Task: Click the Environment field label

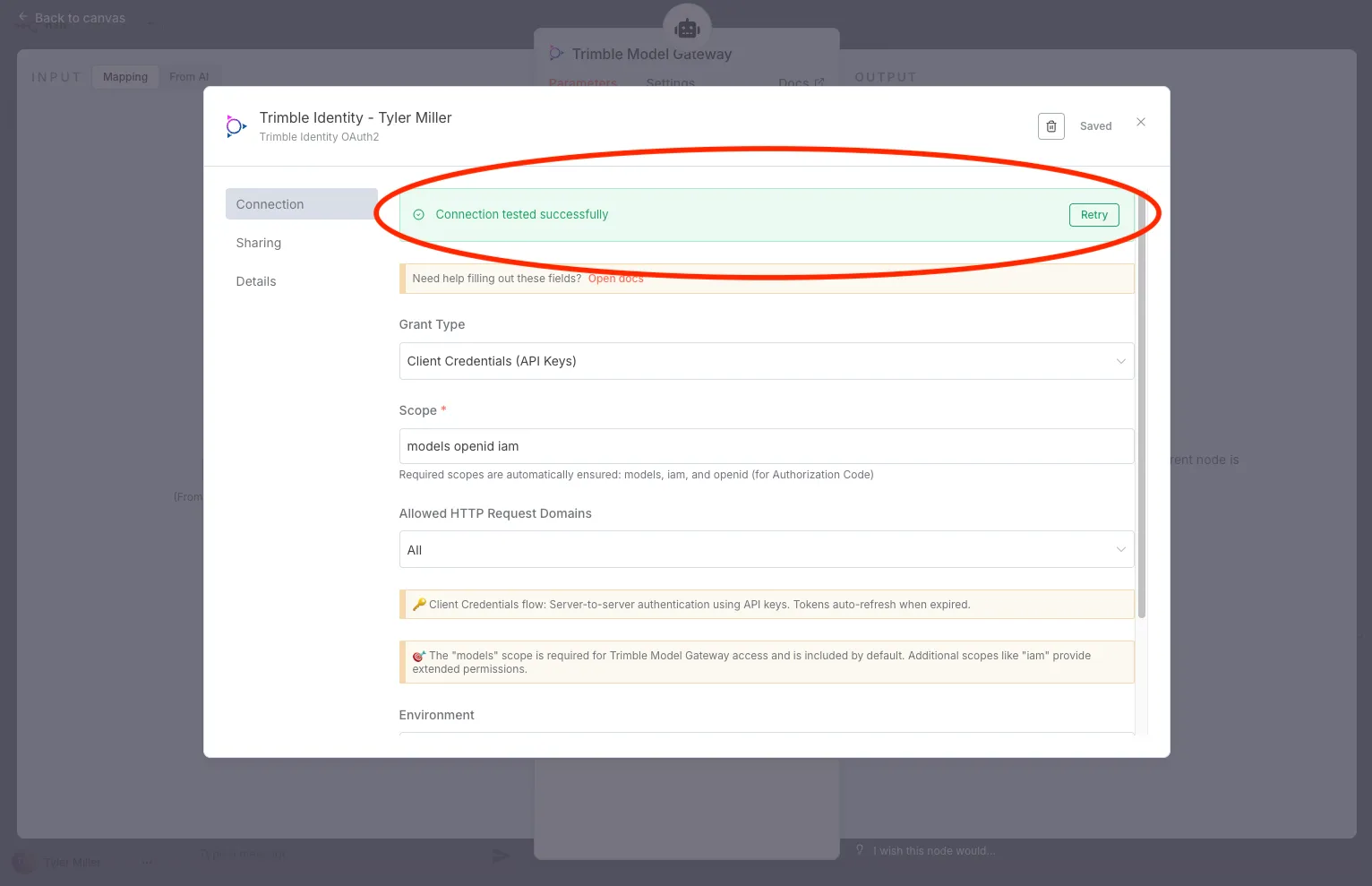Action: (x=436, y=715)
